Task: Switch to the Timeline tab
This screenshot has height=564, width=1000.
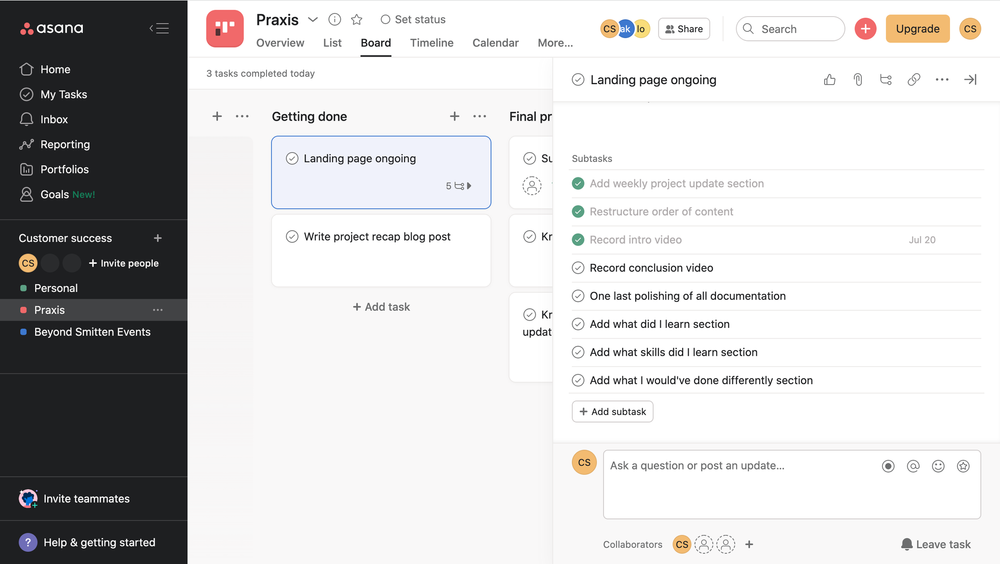Action: (x=432, y=43)
